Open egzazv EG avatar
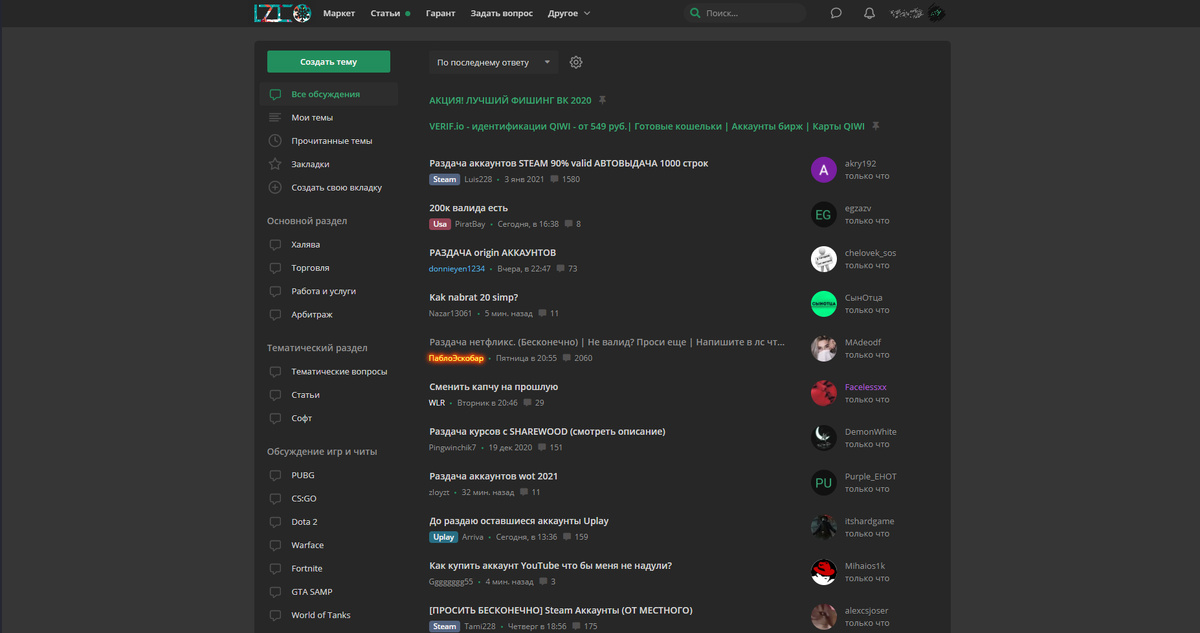1200x633 pixels. click(823, 214)
